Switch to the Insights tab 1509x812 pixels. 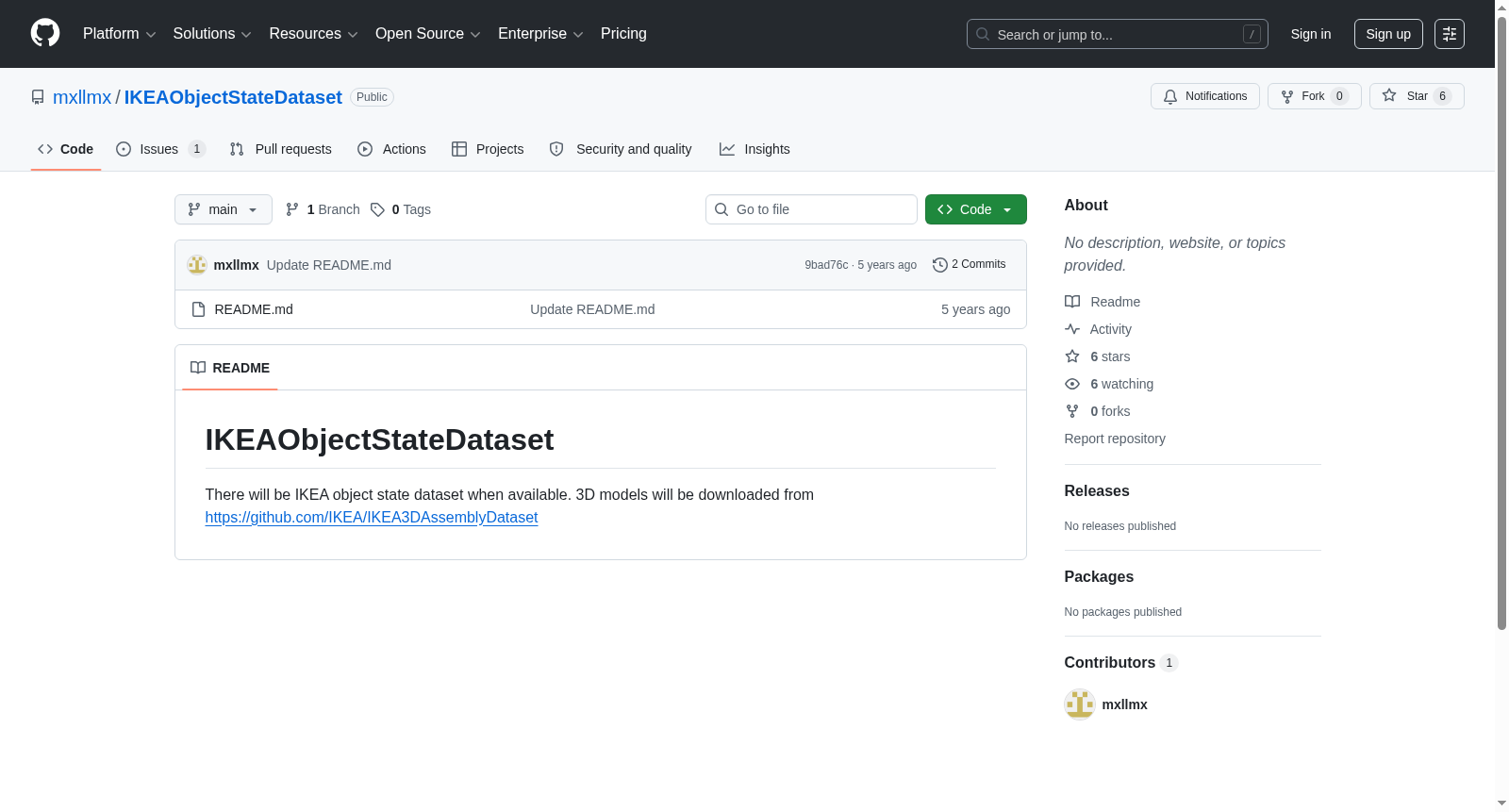(754, 149)
